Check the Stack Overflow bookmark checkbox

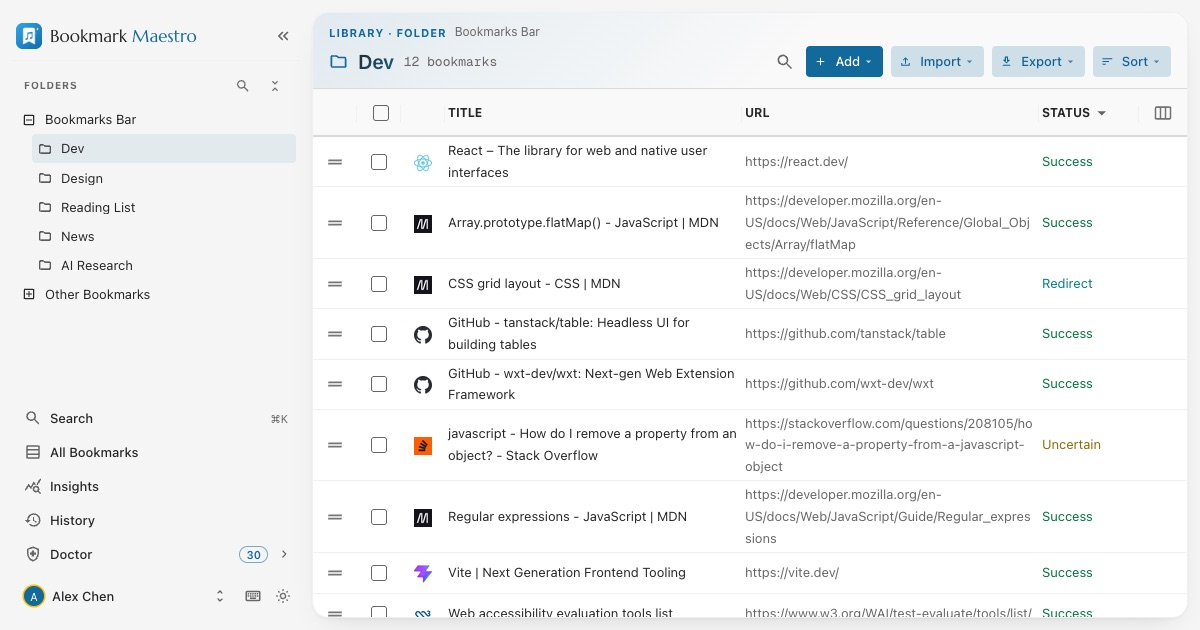tap(379, 445)
